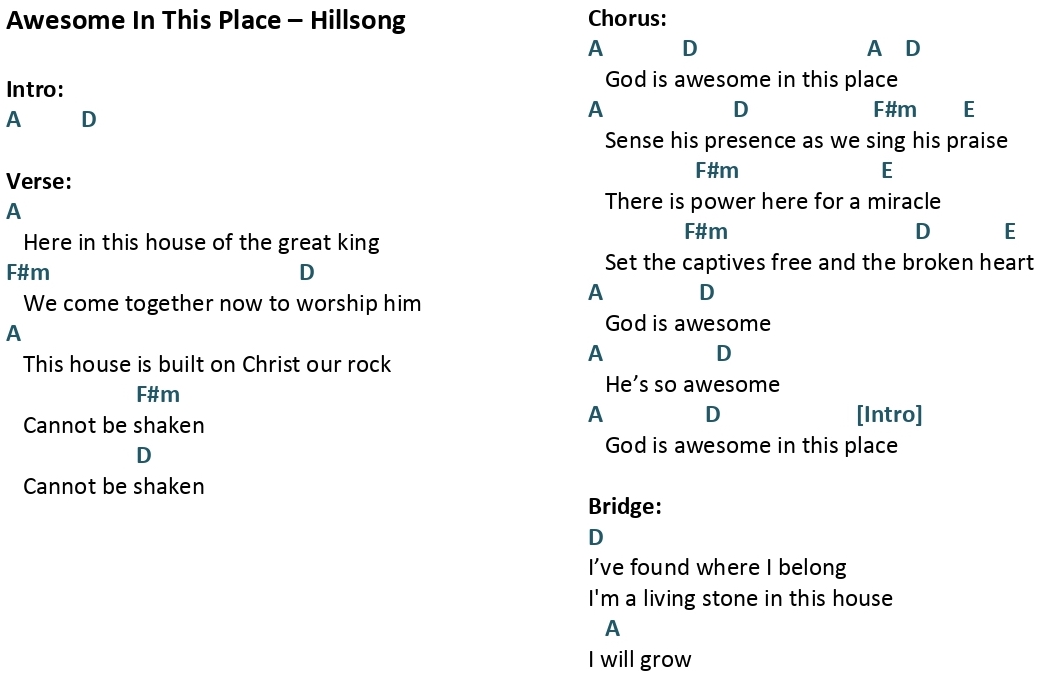Click lyric Here in this house of the great king
Image resolution: width=1058 pixels, height=697 pixels.
201,243
